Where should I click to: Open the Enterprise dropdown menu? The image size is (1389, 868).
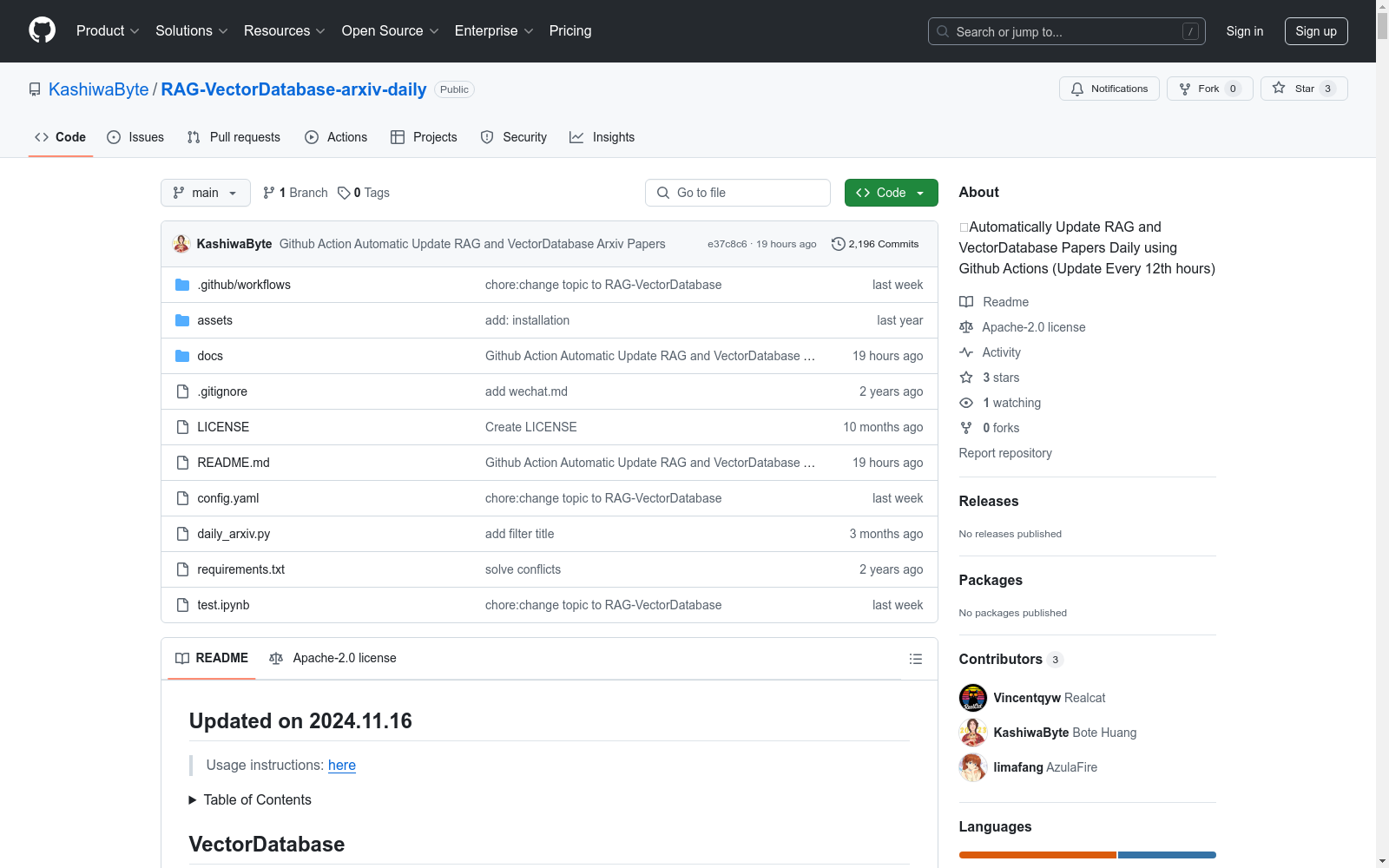(494, 31)
